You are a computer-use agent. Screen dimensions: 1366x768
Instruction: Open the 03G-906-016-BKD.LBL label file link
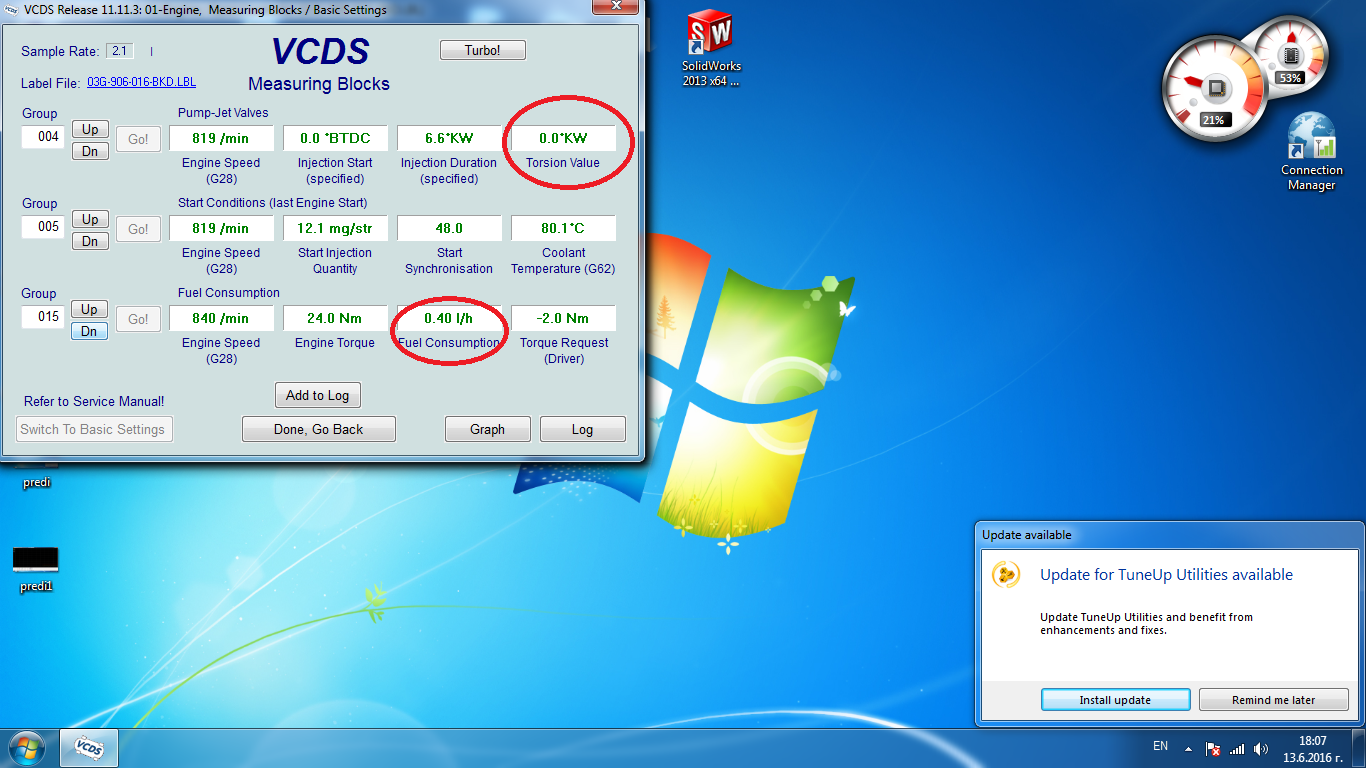pyautogui.click(x=141, y=83)
